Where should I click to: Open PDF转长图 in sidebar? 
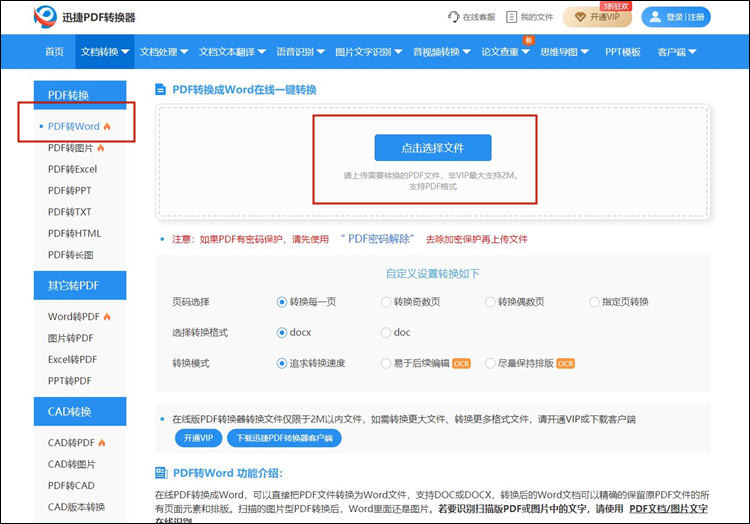click(x=70, y=255)
